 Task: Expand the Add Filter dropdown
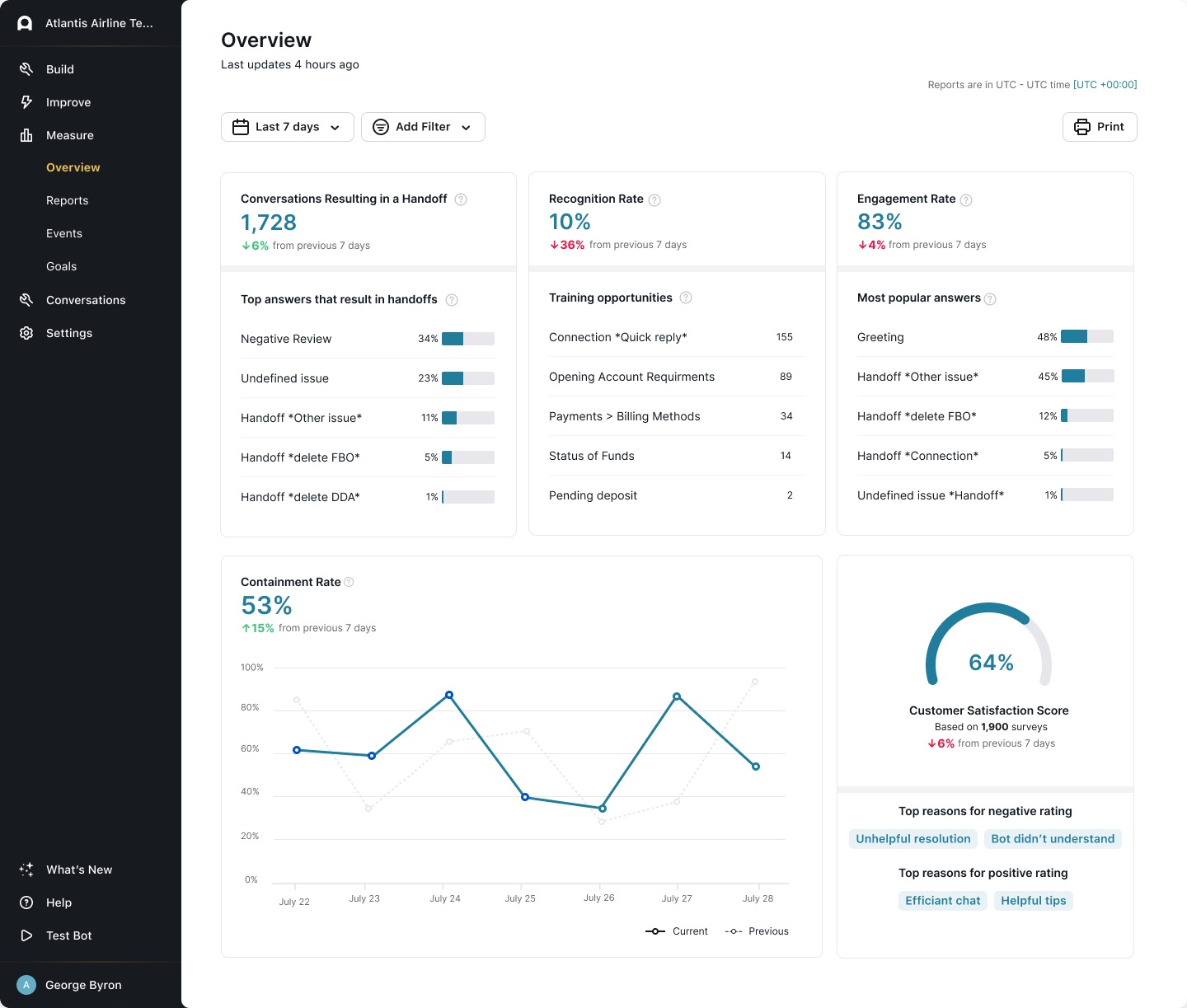tap(423, 126)
